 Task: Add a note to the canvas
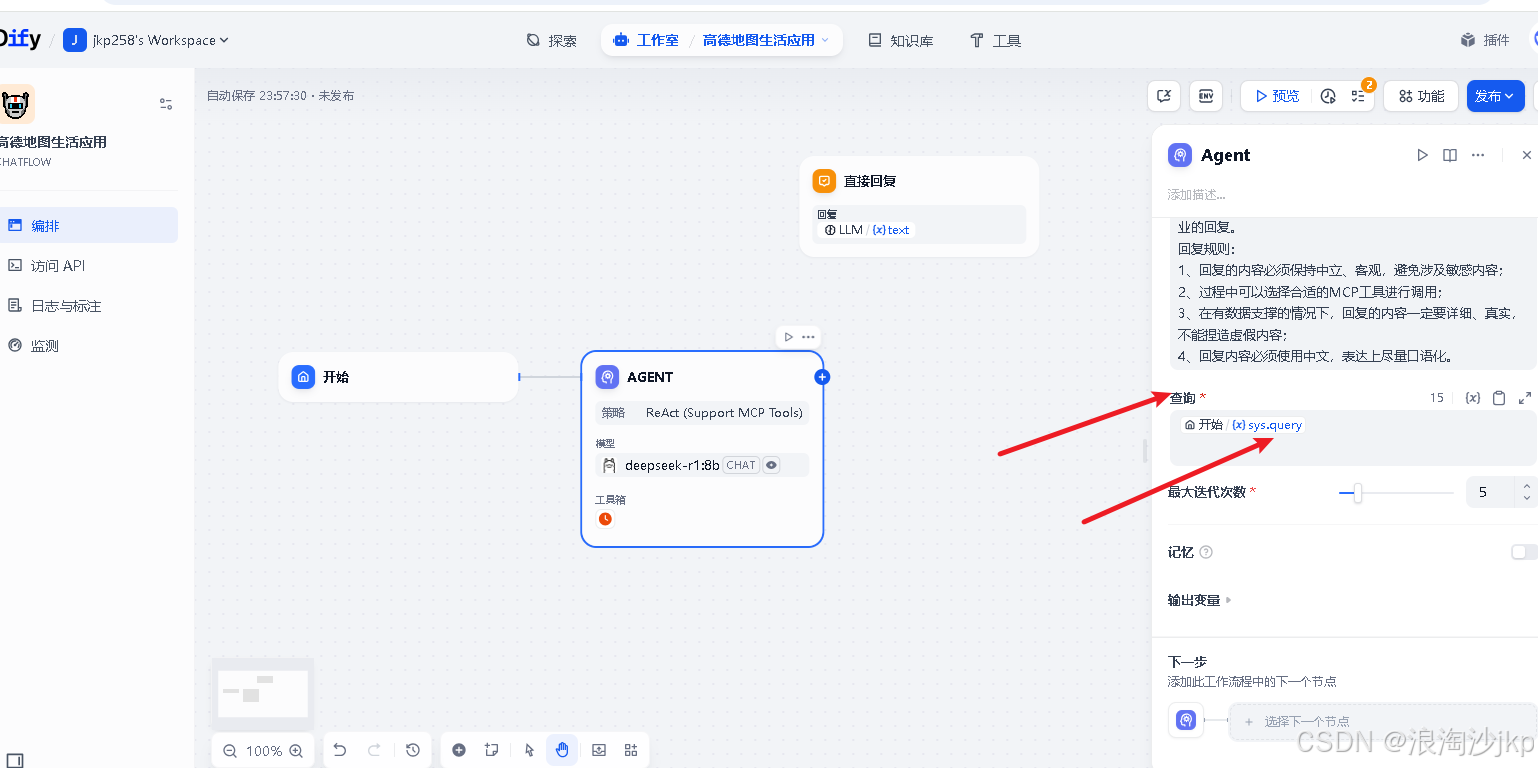[x=491, y=750]
